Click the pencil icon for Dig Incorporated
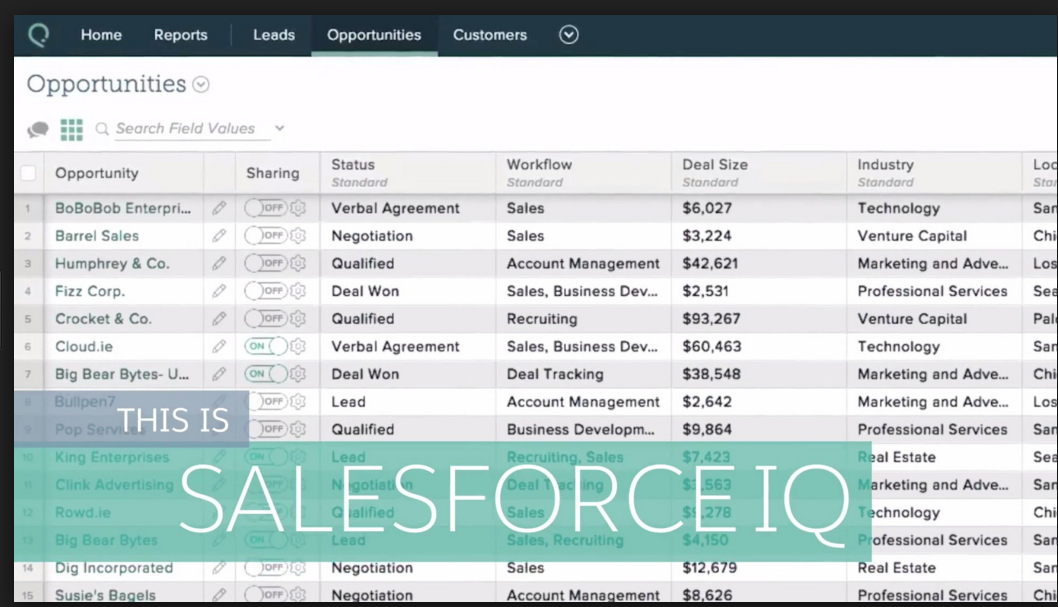 point(219,568)
